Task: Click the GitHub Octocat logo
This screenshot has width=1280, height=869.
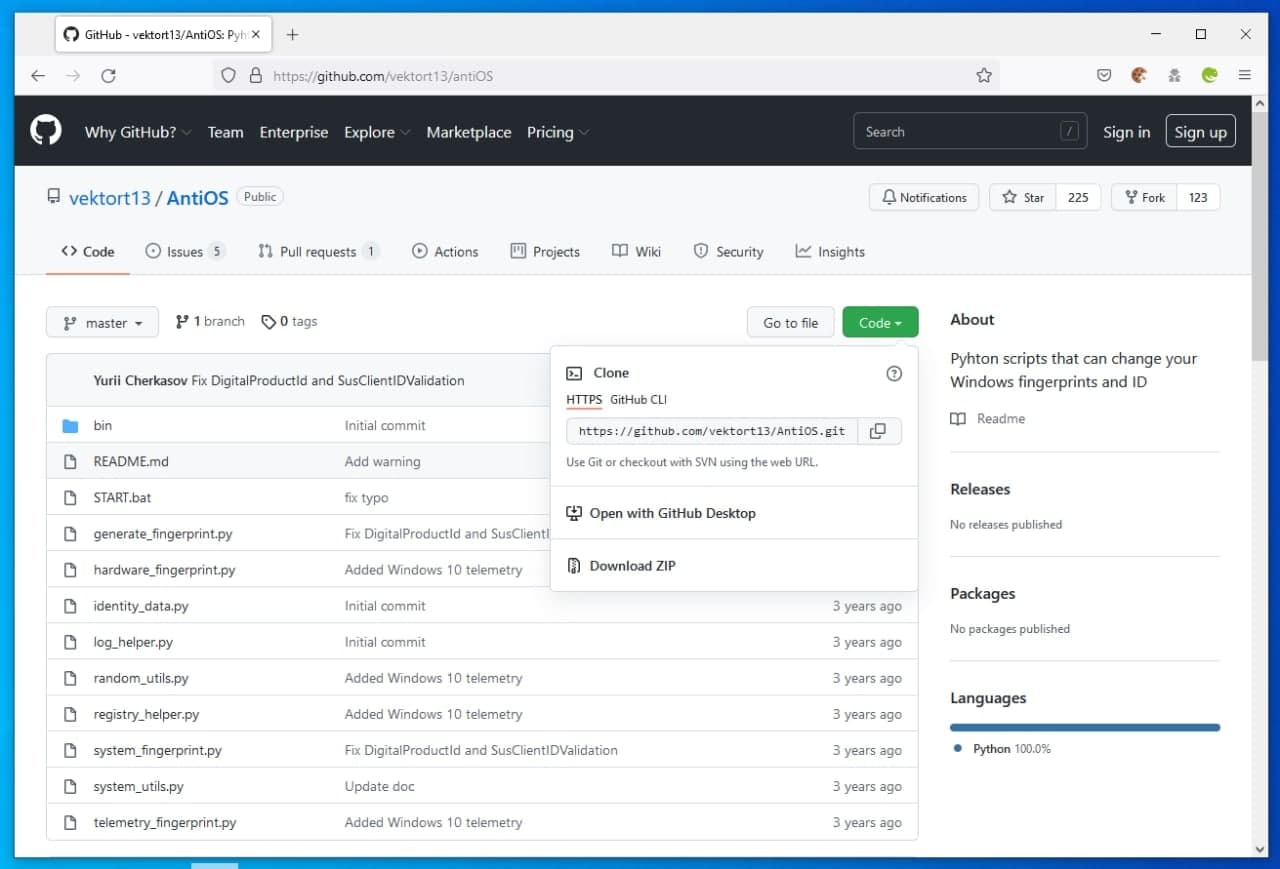Action: pos(45,131)
